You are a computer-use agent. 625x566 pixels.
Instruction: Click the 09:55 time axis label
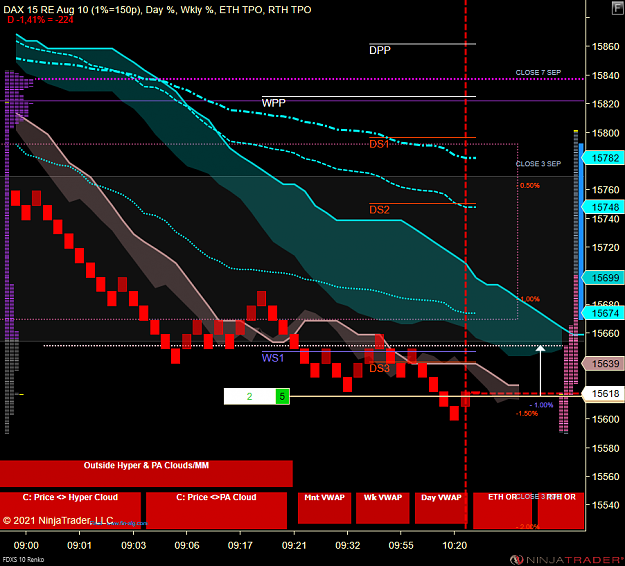coord(401,546)
